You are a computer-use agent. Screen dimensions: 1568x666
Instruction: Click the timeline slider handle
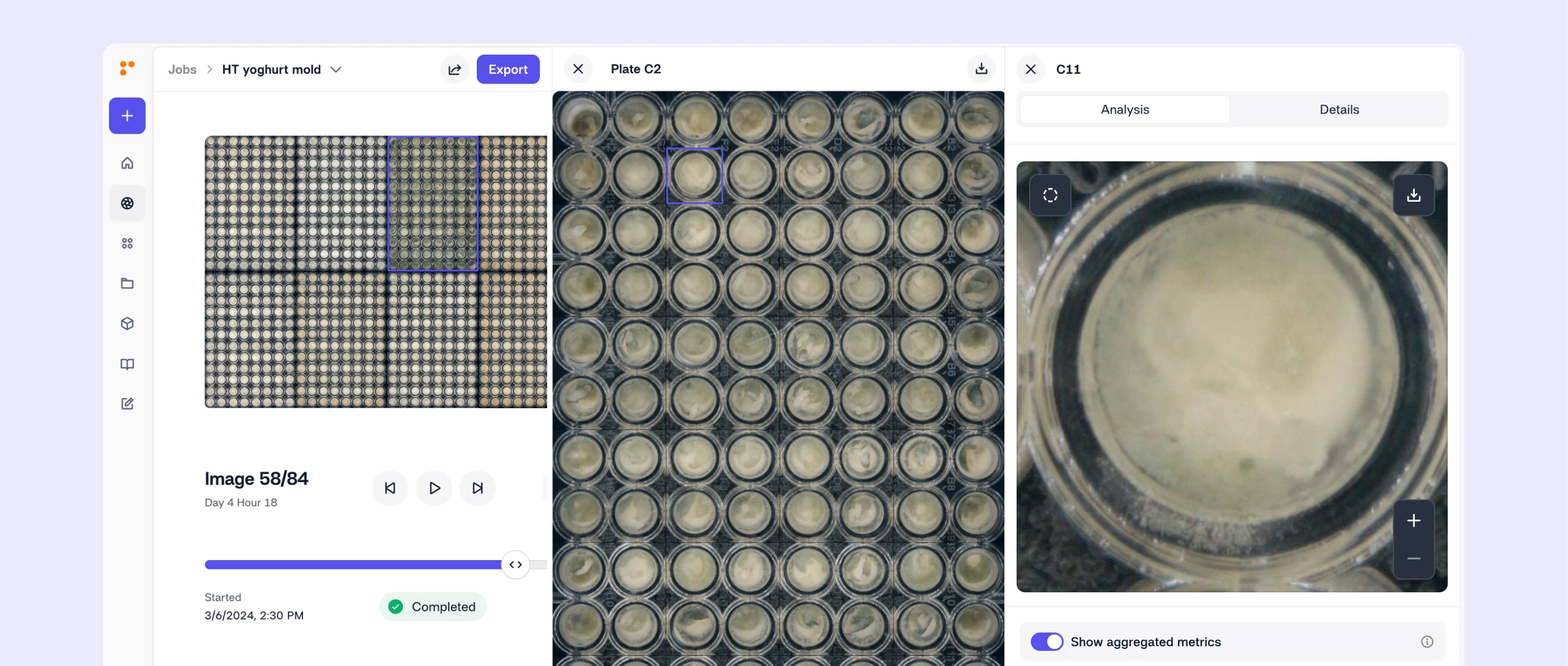[516, 565]
